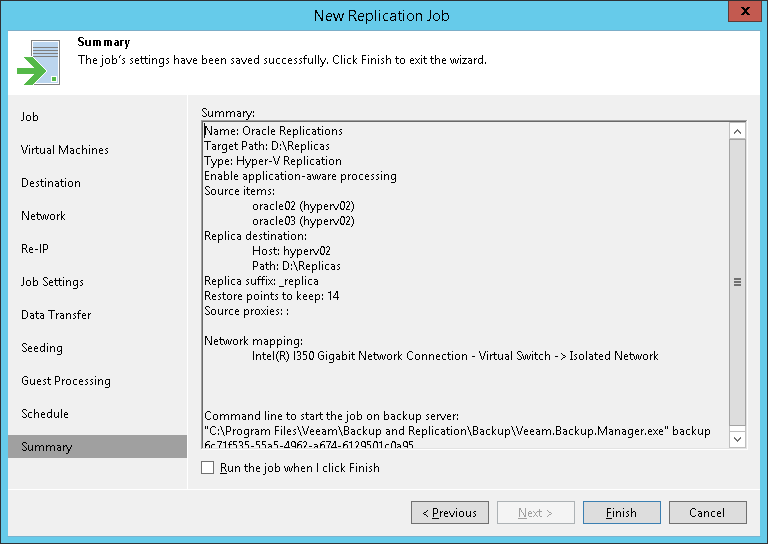Click the Summary wizard header icon
This screenshot has width=768, height=544.
38,63
